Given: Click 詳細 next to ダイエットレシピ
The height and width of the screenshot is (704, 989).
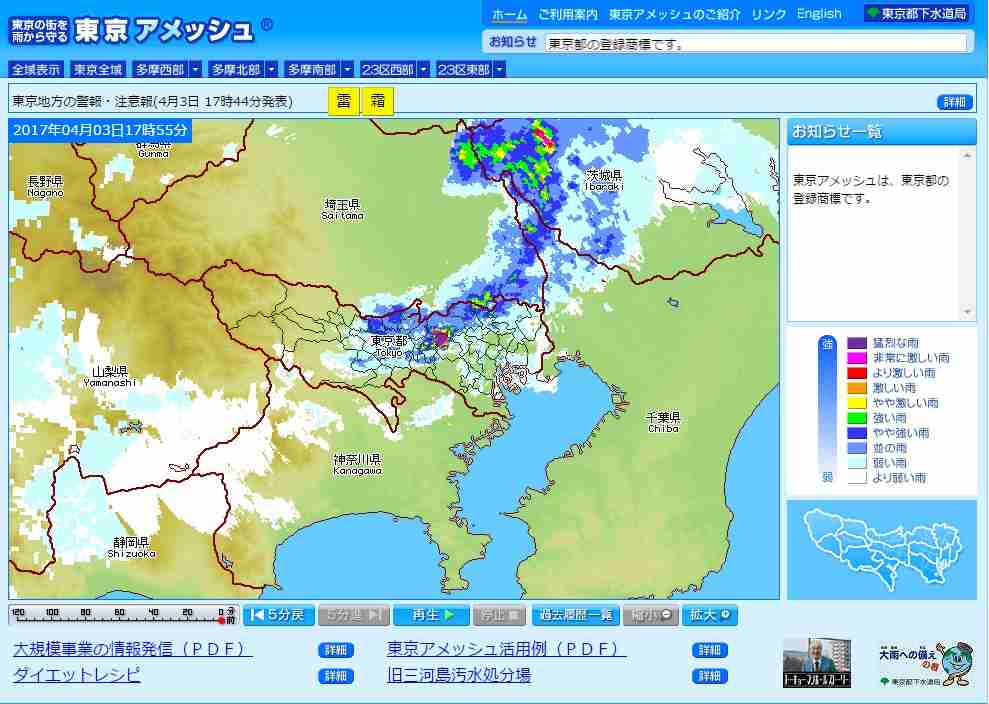Looking at the screenshot, I should [336, 676].
